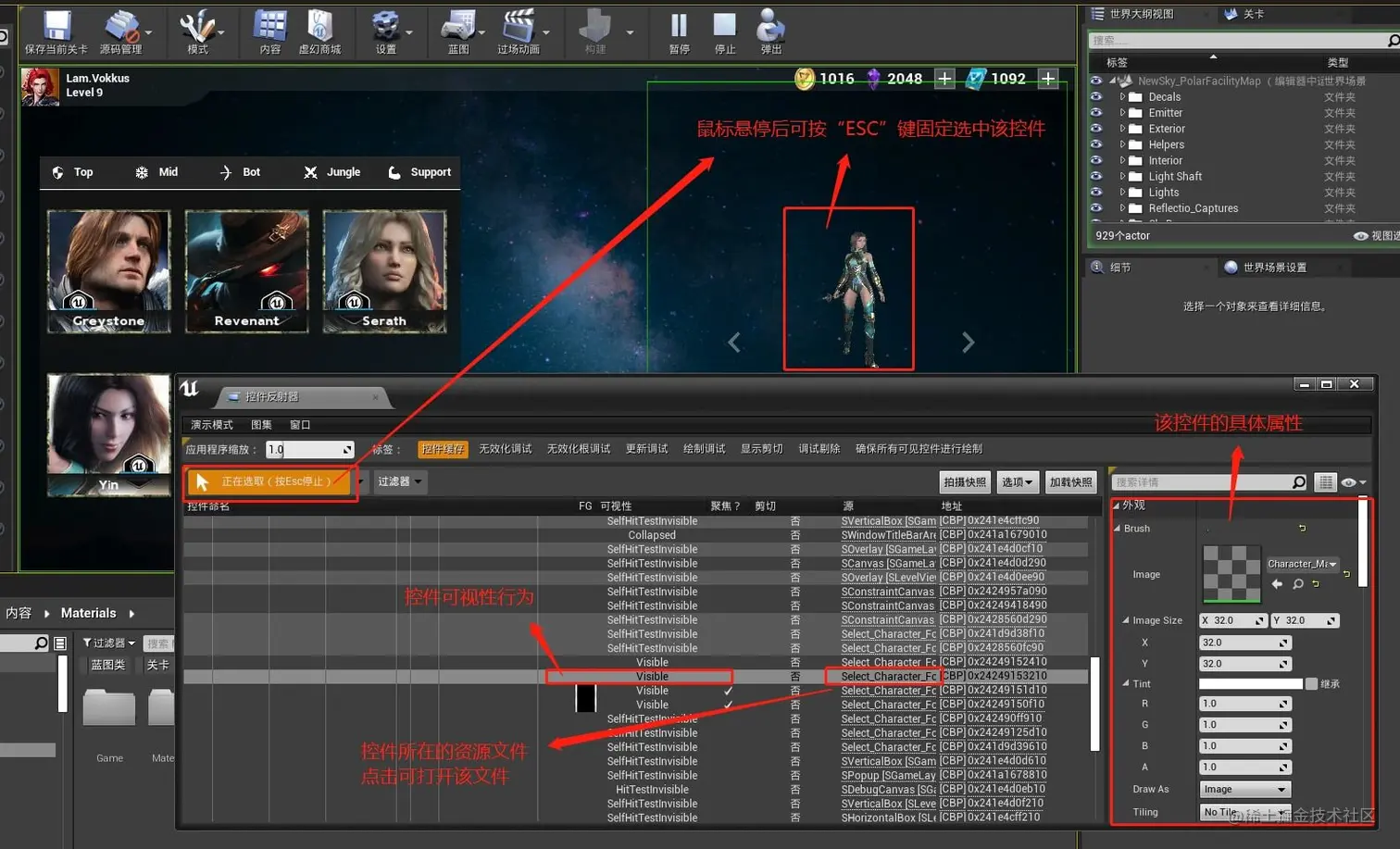Select the Mid lane filter
The height and width of the screenshot is (849, 1400).
(x=156, y=172)
